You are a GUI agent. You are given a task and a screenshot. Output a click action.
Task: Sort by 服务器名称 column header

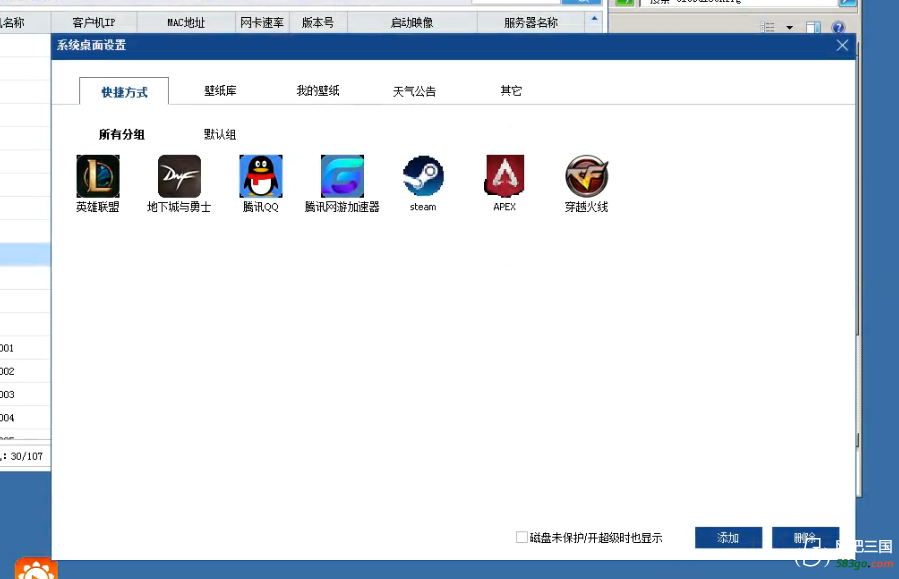531,23
